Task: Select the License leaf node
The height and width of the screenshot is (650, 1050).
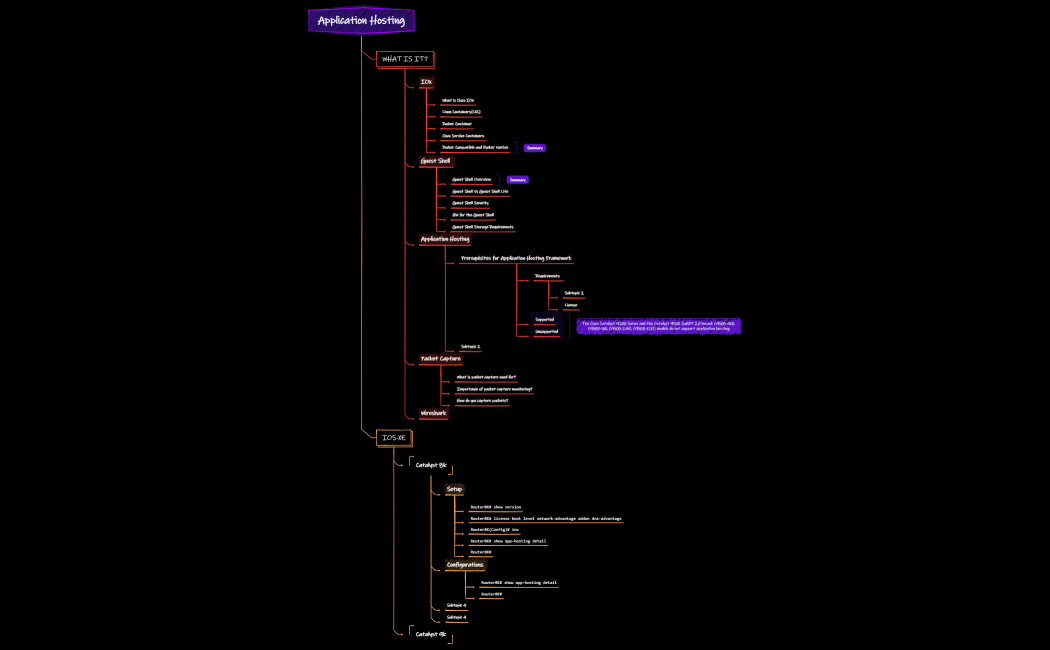Action: click(x=570, y=305)
